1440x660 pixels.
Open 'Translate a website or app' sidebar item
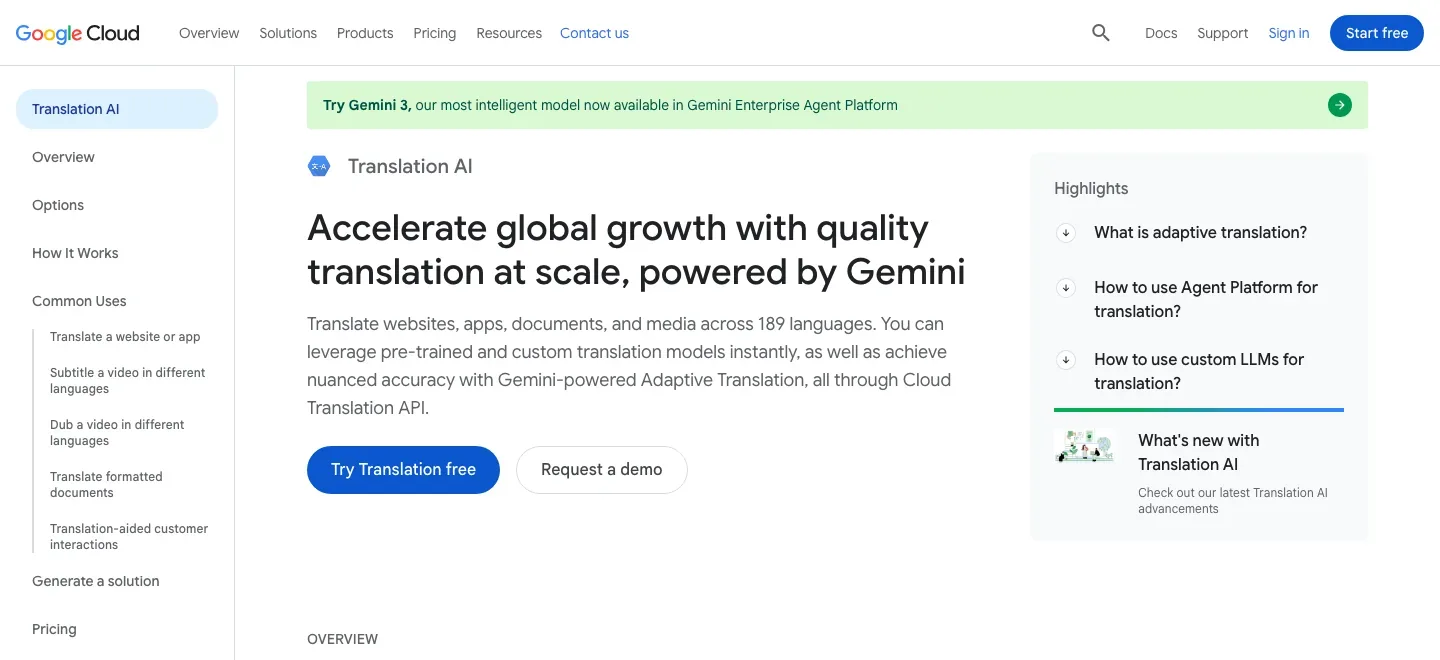point(125,337)
